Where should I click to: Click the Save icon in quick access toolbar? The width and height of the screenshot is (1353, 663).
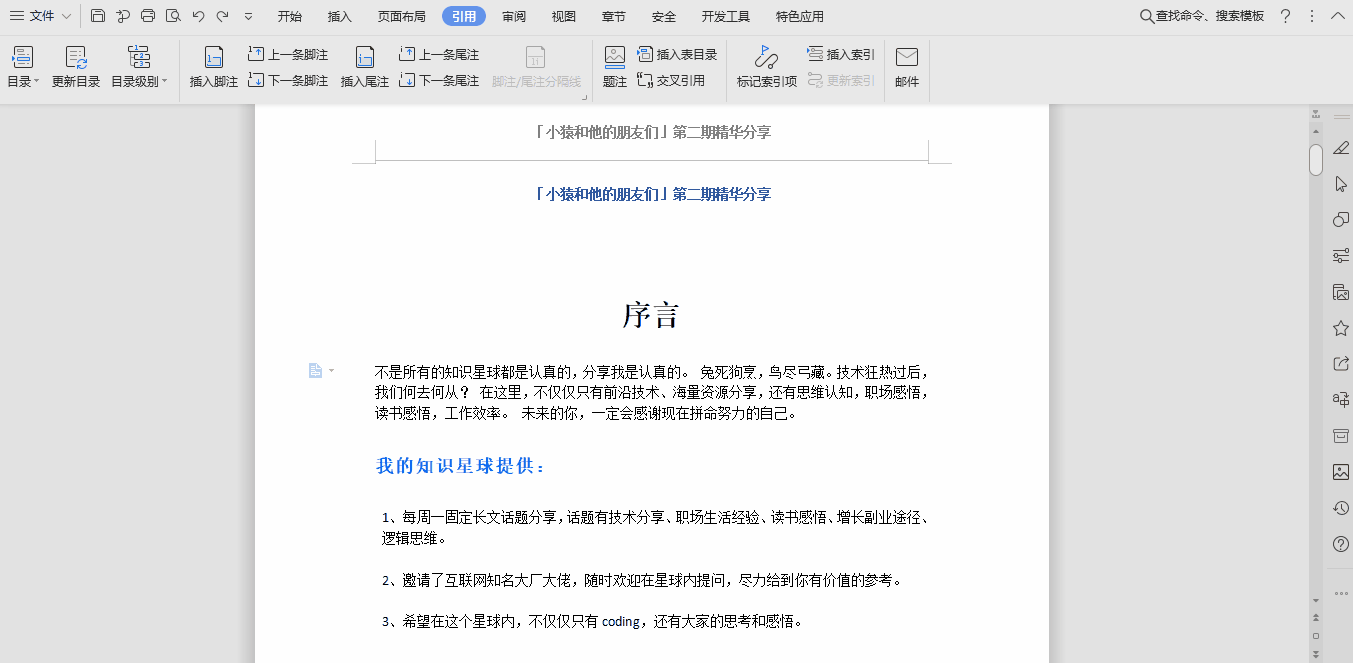pyautogui.click(x=98, y=16)
